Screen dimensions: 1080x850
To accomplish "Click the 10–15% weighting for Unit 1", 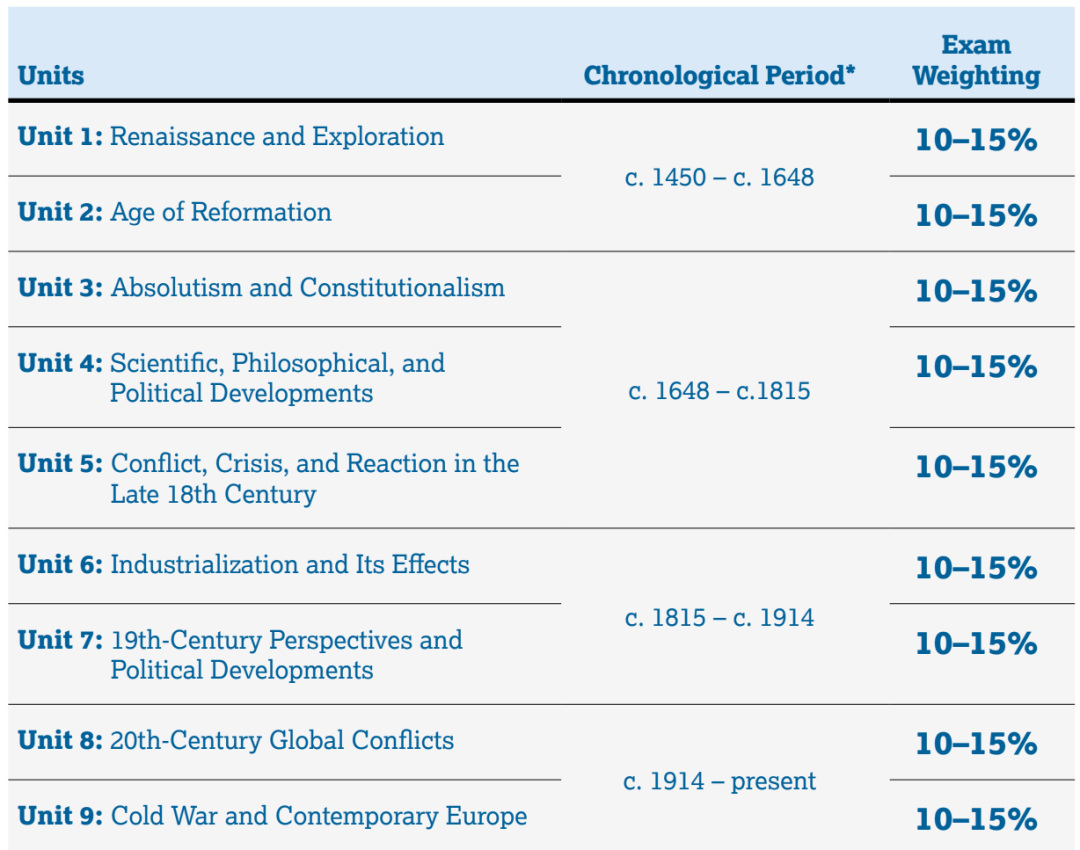I will click(x=976, y=140).
